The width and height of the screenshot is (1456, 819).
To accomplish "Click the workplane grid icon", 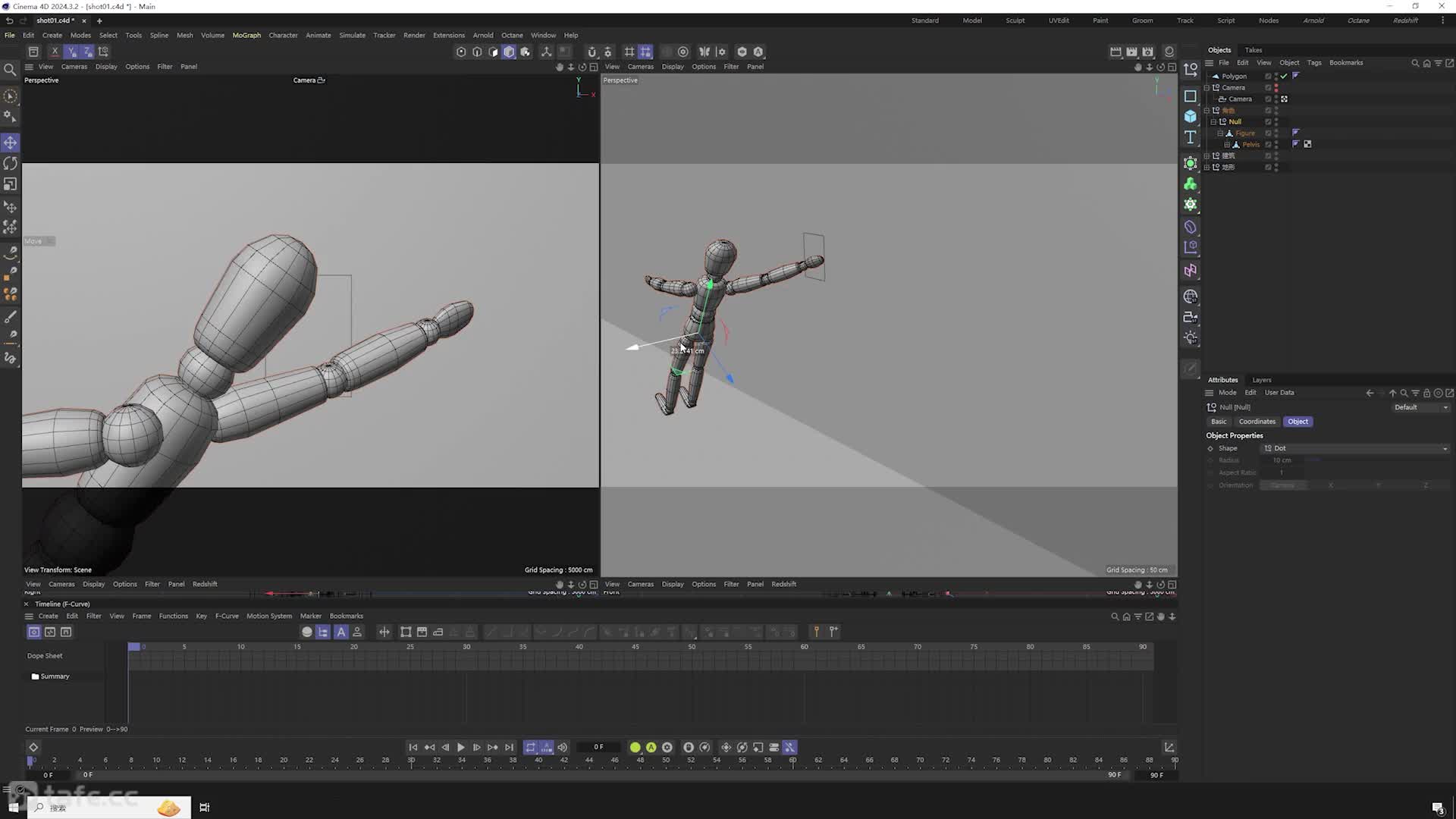I will click(629, 52).
